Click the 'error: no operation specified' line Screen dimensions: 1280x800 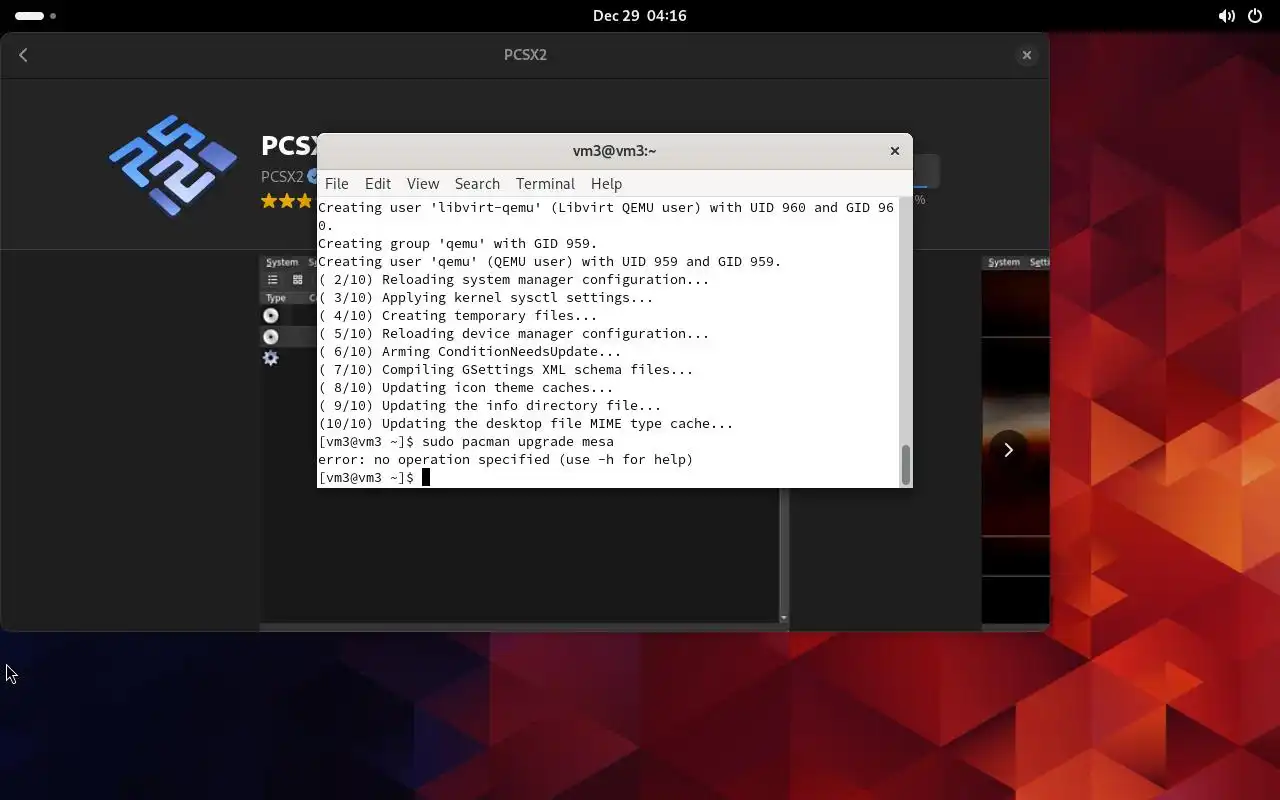(506, 459)
